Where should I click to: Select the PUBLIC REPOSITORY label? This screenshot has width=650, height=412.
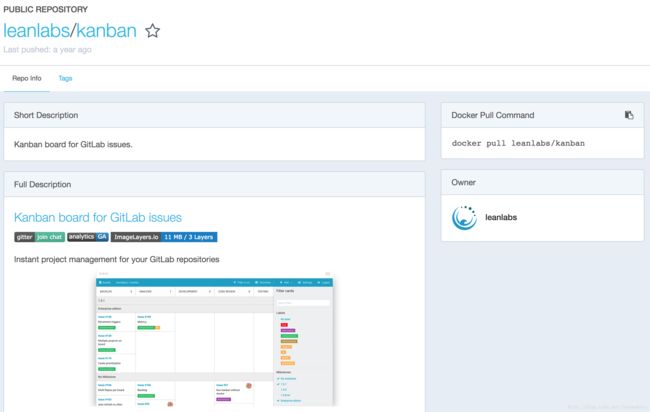click(x=46, y=9)
